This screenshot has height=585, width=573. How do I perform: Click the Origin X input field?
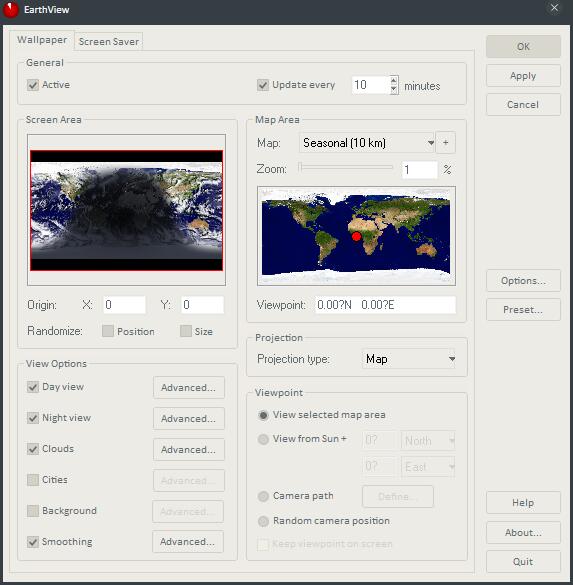[124, 305]
